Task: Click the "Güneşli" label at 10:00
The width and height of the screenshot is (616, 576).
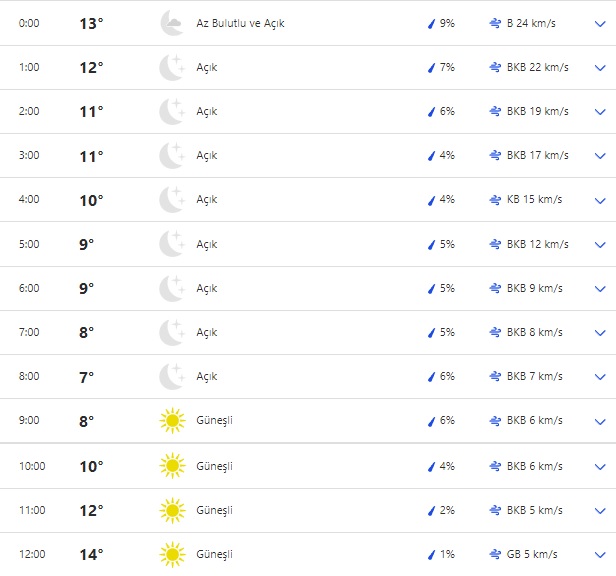Action: pos(214,466)
